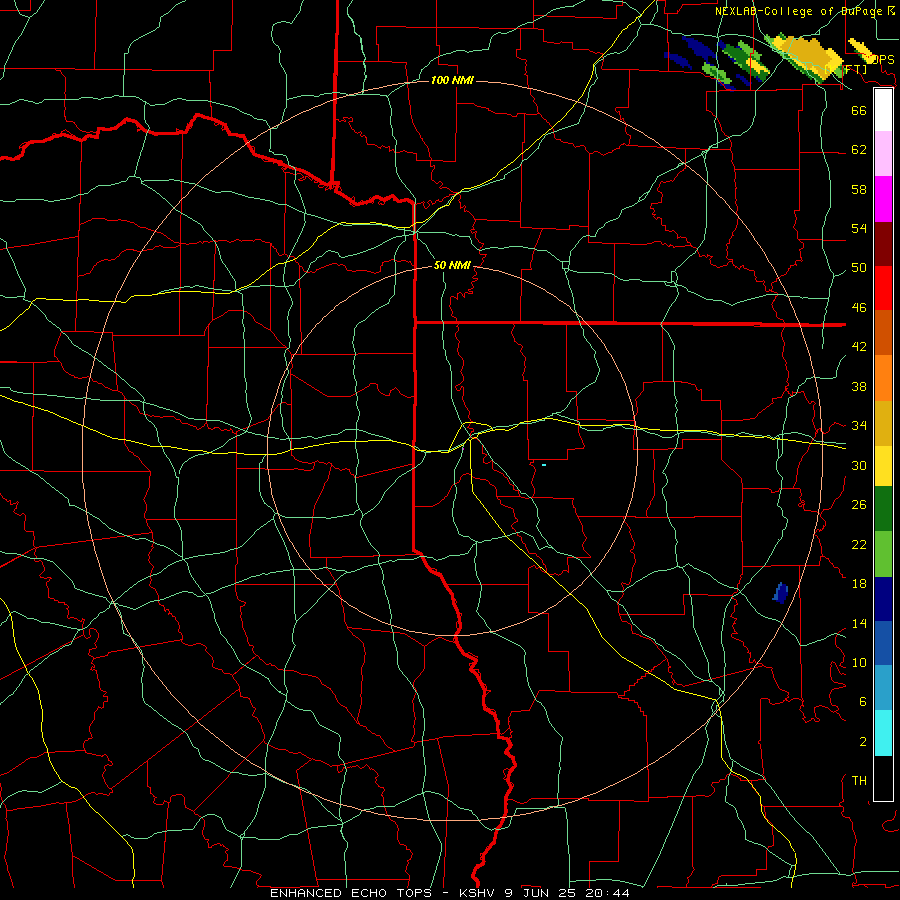Click the 'ENHANCED ECHO TOPS' product title

351,893
